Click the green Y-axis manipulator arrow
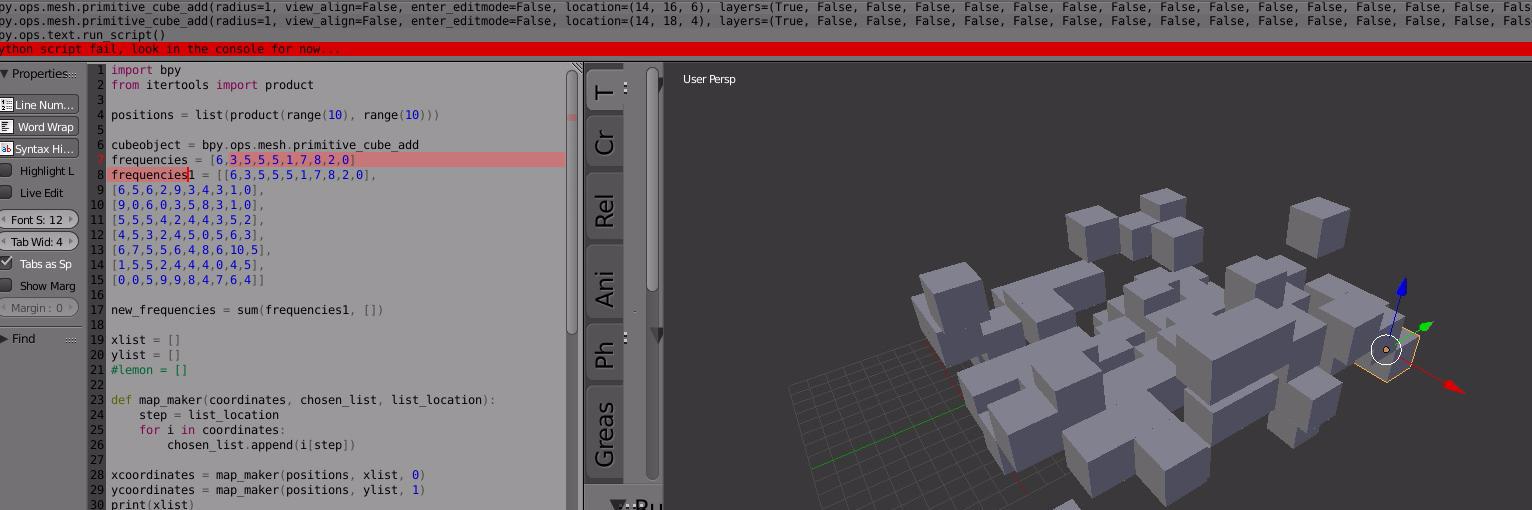 coord(1425,326)
